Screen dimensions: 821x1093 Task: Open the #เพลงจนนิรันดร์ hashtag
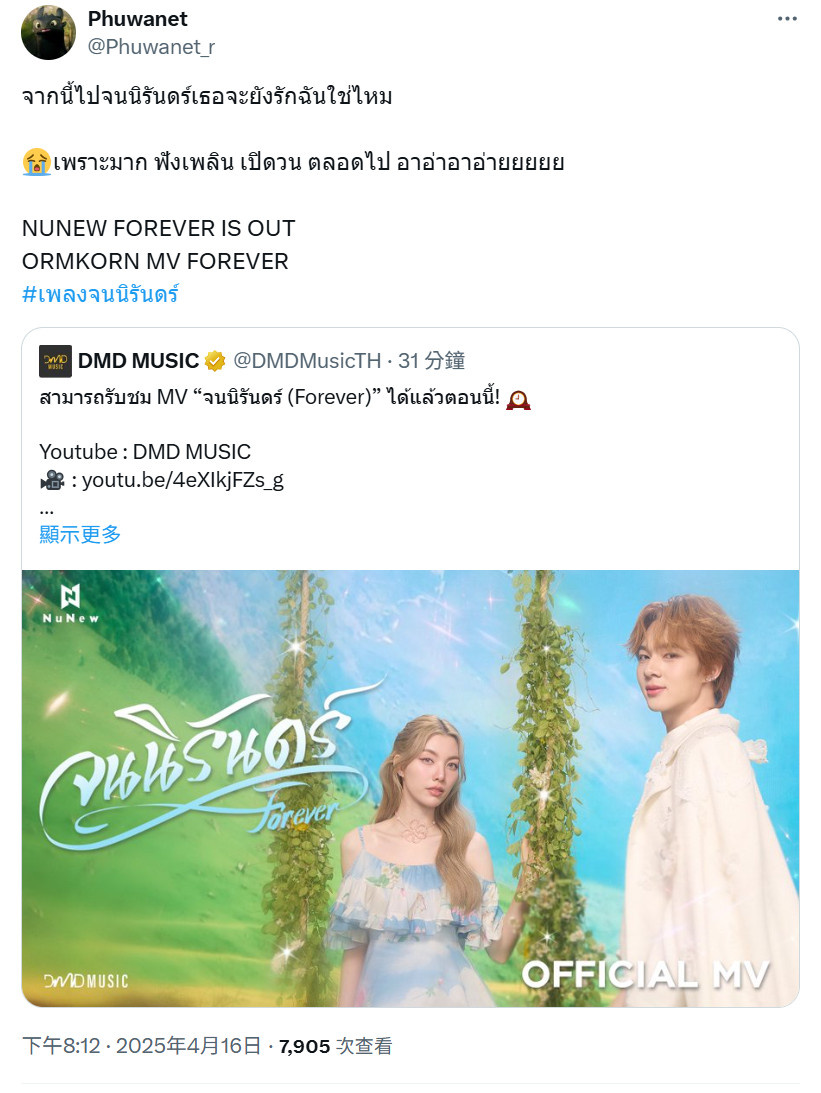[100, 293]
